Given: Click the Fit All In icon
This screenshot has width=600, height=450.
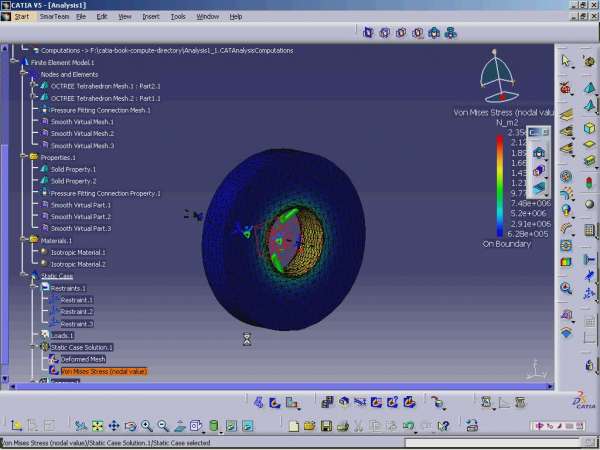Looking at the screenshot, I should 98,426.
